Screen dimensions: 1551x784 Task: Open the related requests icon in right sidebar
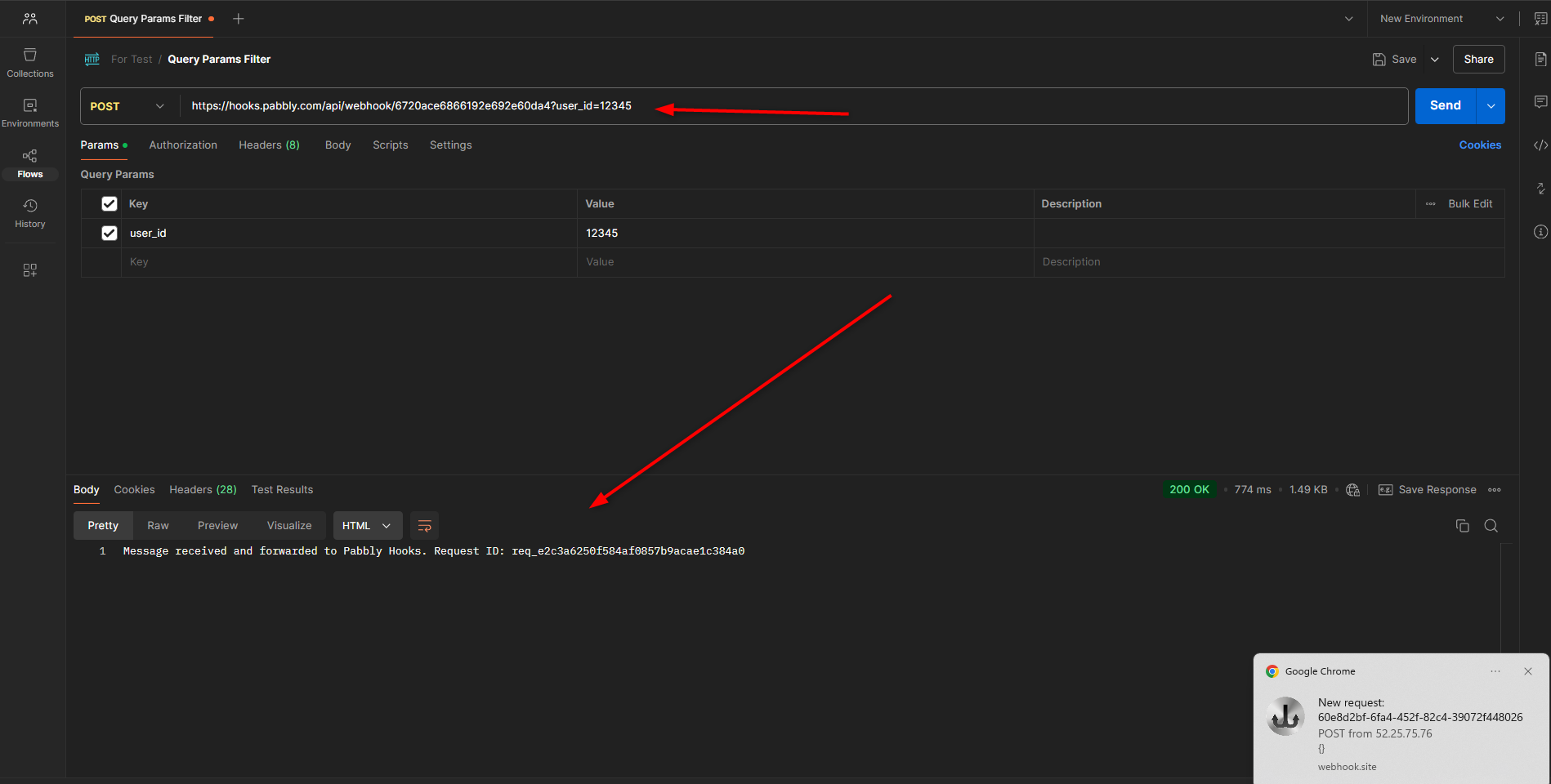coord(1540,189)
